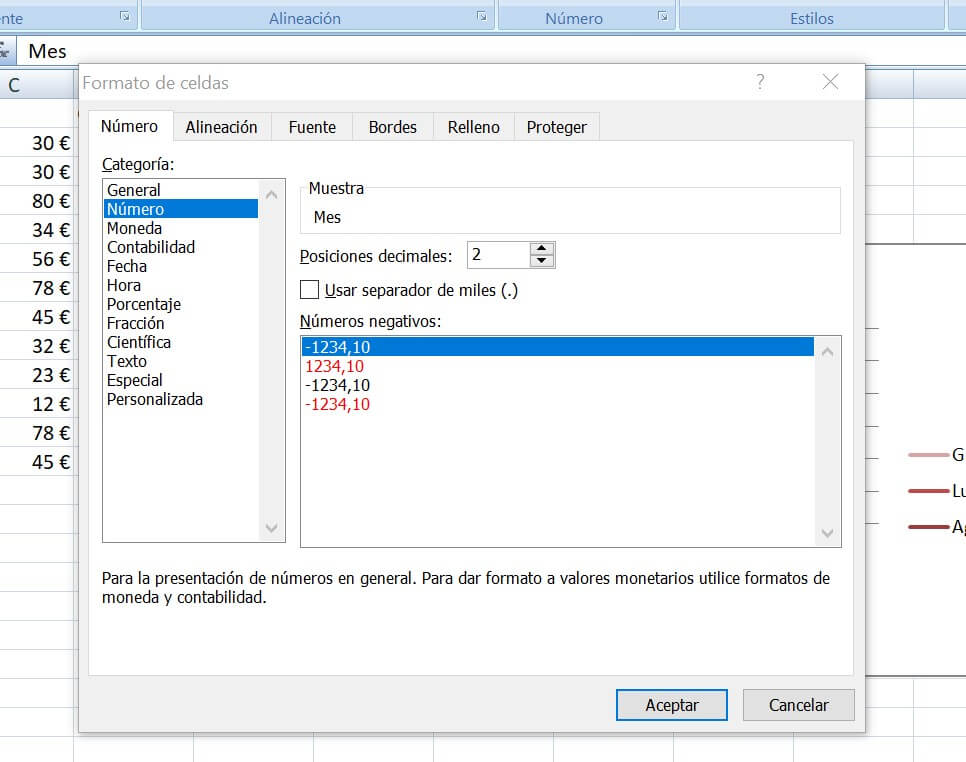Open the Relleno tab
Image resolution: width=966 pixels, height=762 pixels.
click(472, 126)
